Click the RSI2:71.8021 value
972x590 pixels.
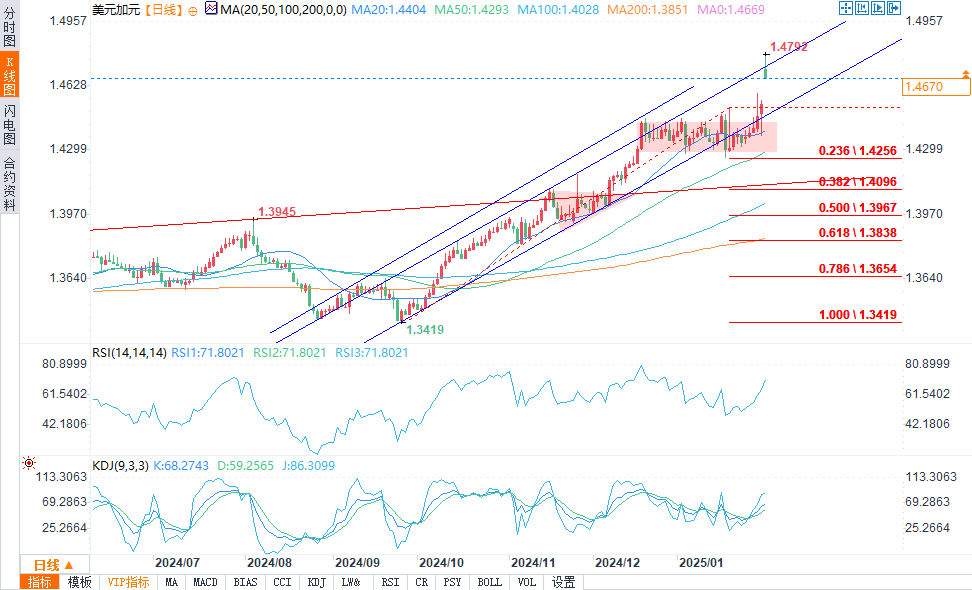[x=289, y=353]
